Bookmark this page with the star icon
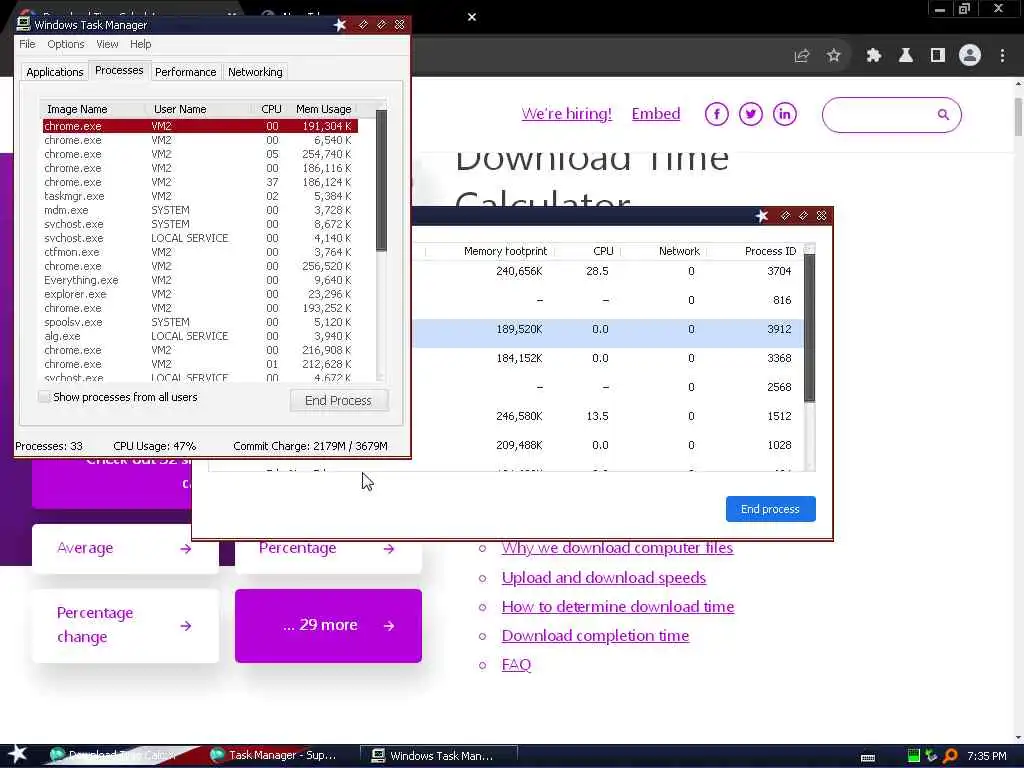The height and width of the screenshot is (768, 1024). pos(833,56)
